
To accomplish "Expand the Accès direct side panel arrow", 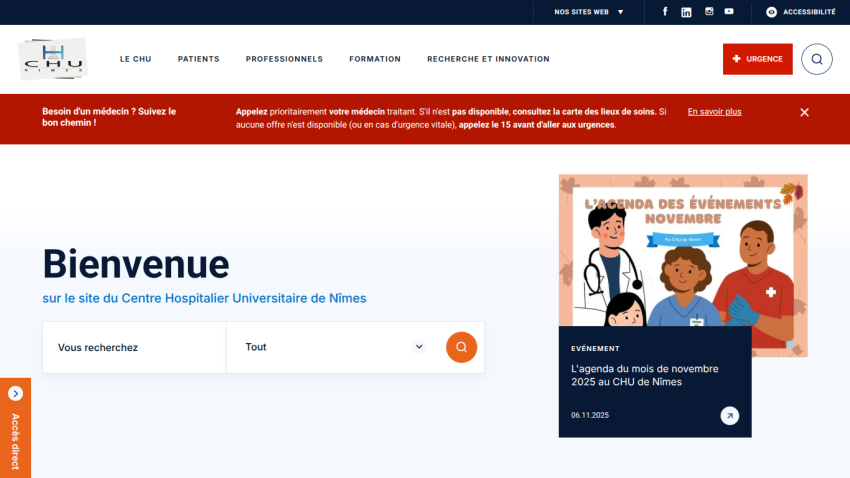I will click(x=15, y=393).
